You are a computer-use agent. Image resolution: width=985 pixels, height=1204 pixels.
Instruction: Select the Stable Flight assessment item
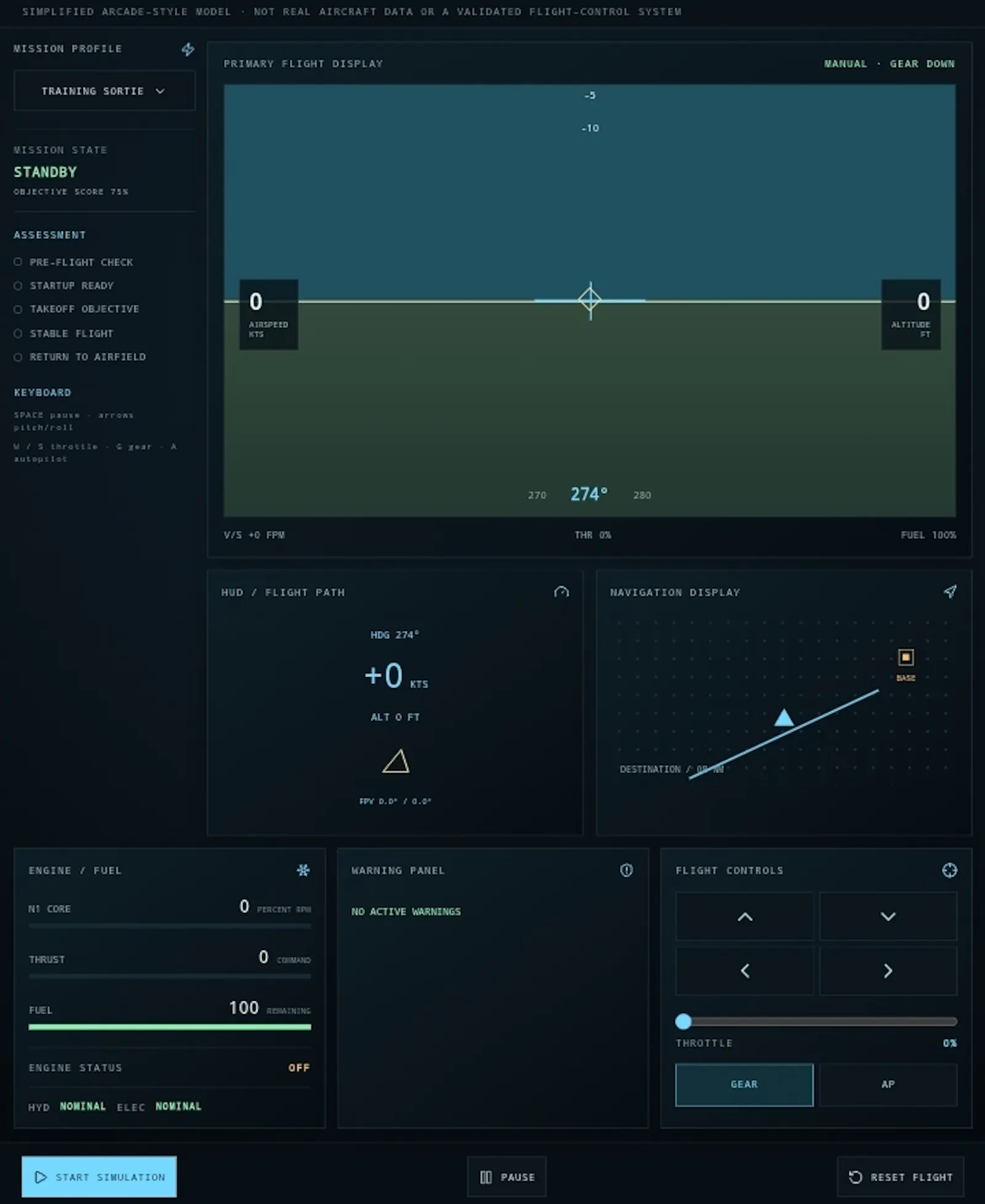coord(64,334)
